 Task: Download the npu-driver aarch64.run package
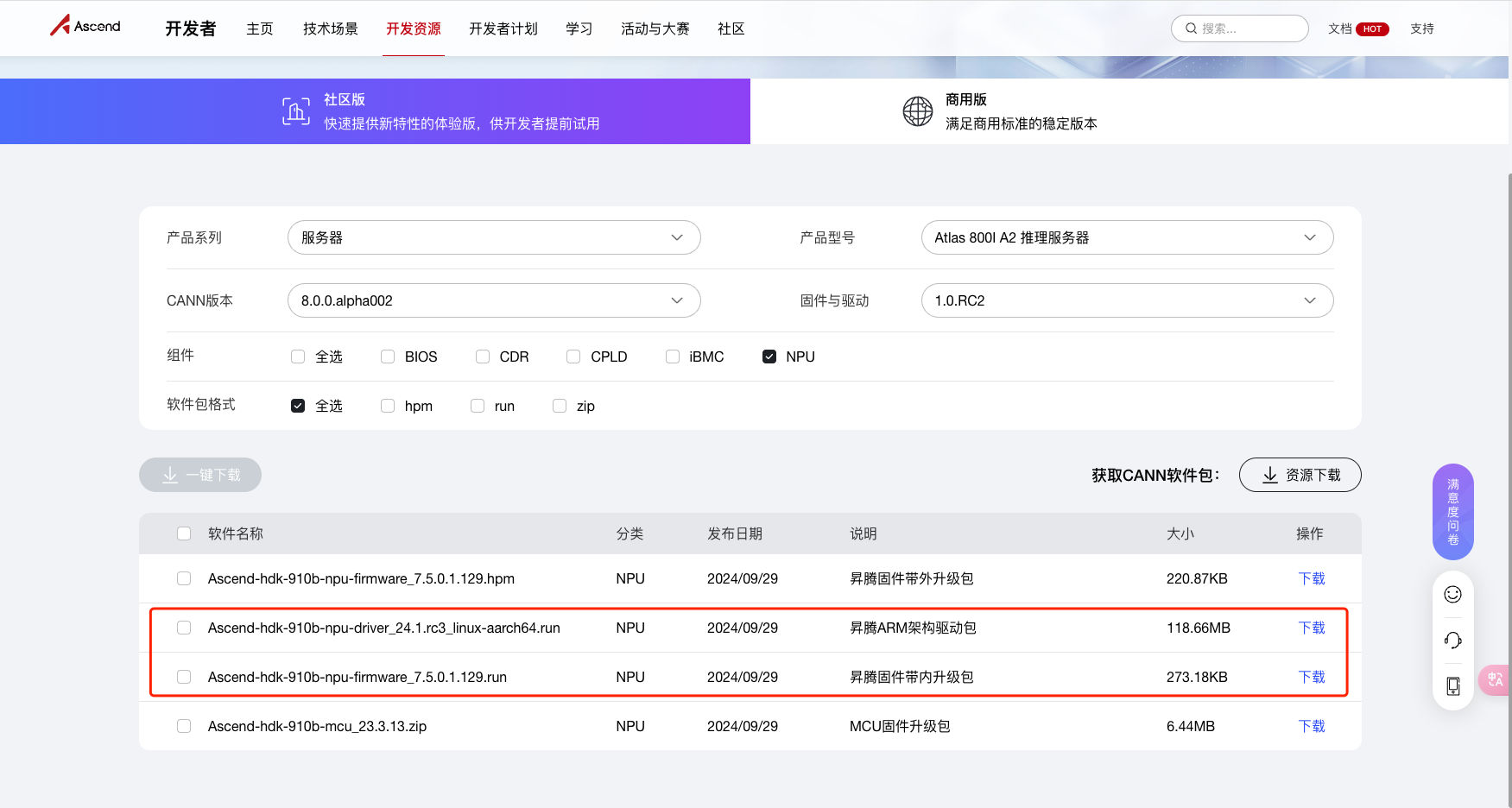[x=1311, y=628]
